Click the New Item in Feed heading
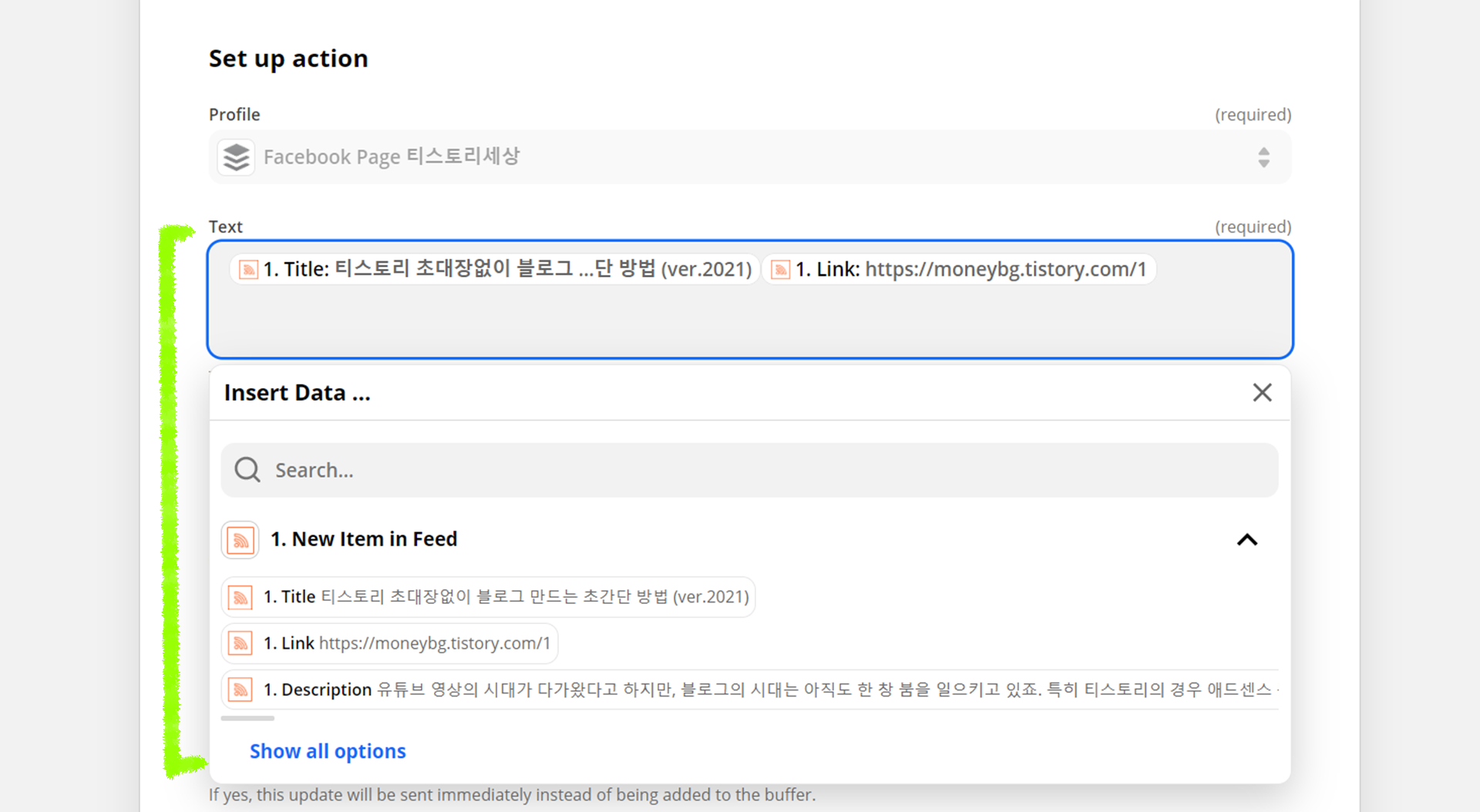 coord(364,539)
